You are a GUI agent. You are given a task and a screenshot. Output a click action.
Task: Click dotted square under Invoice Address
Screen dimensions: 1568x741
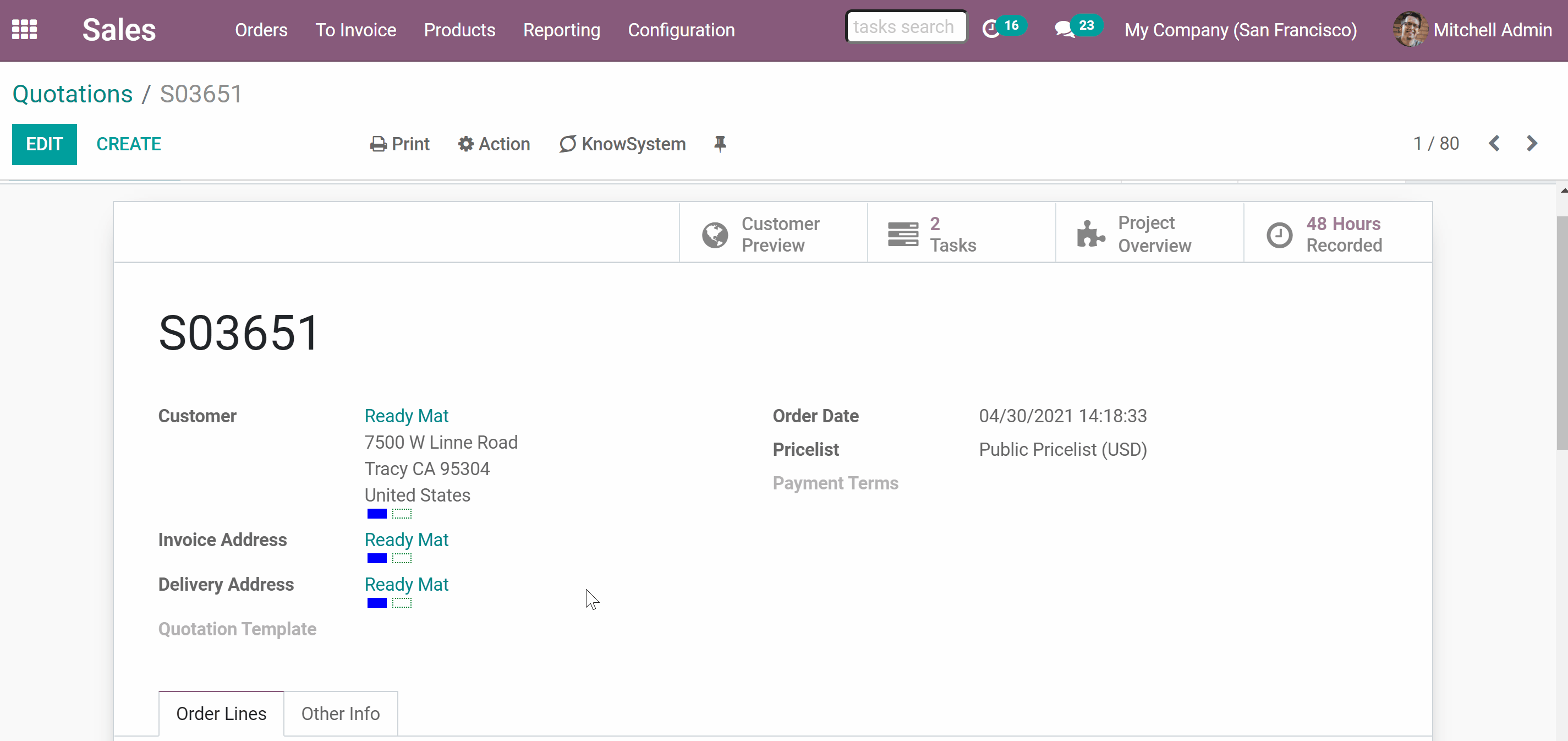402,558
